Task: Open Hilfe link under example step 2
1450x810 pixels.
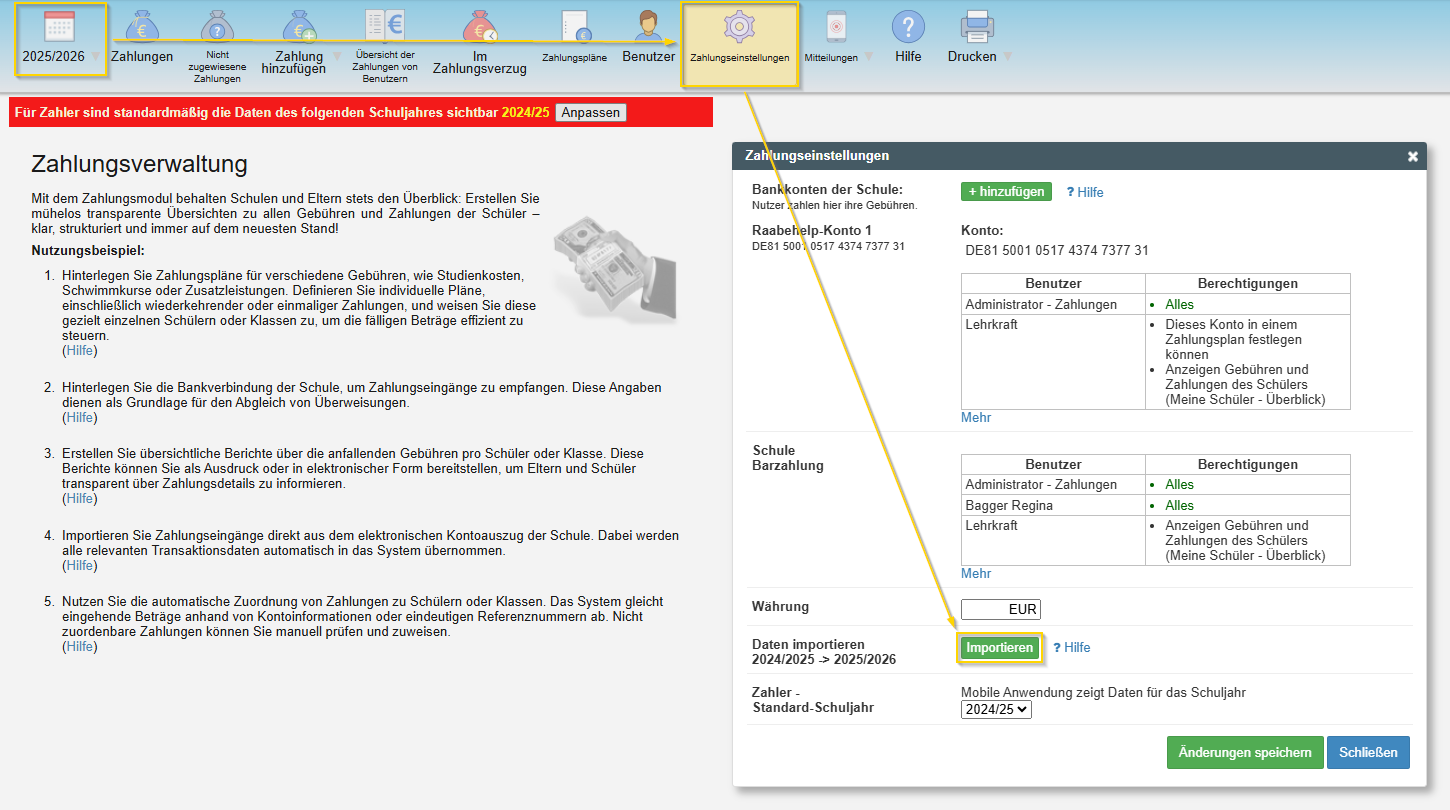Action: point(80,418)
